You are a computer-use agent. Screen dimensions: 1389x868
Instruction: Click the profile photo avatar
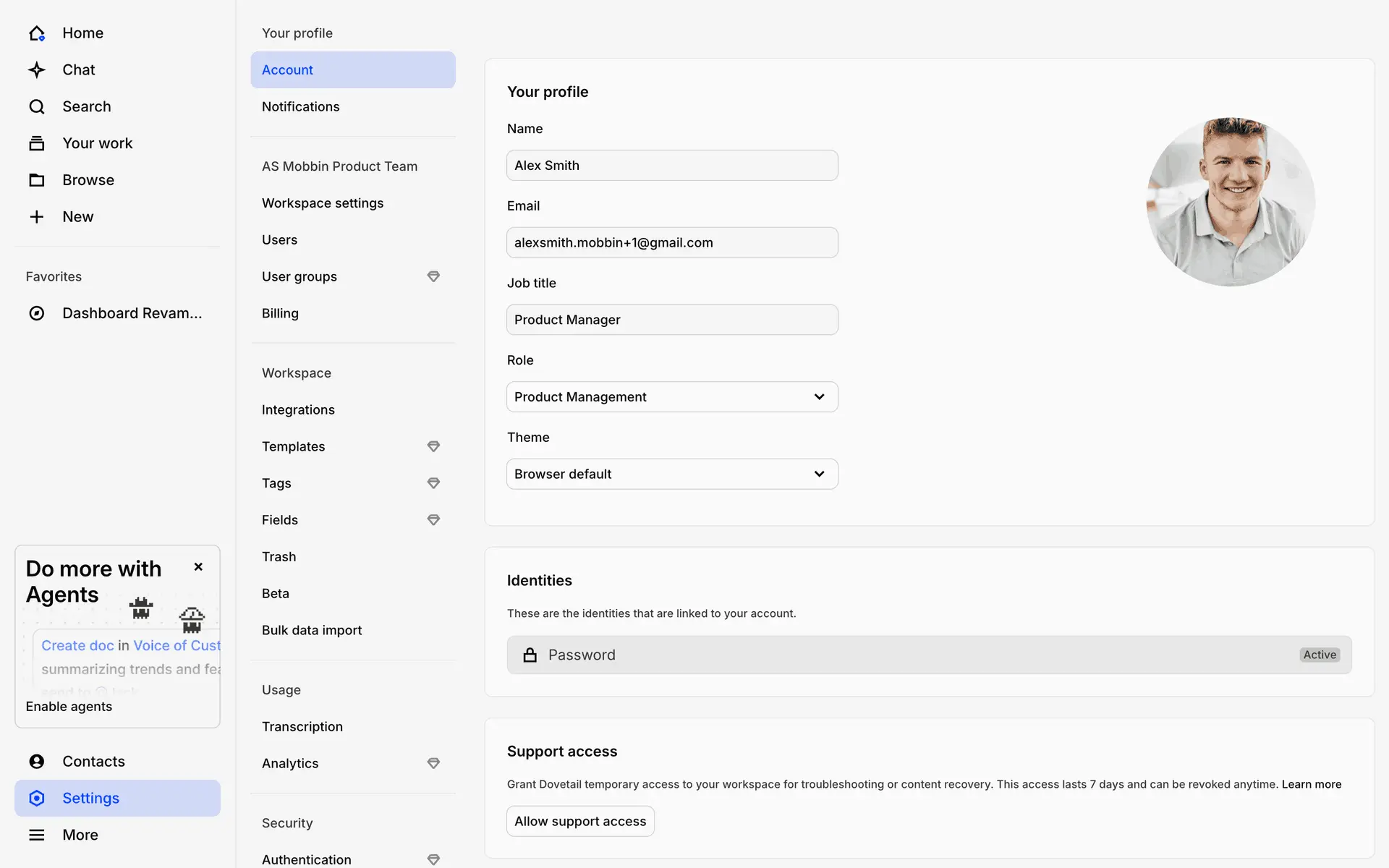pos(1231,202)
